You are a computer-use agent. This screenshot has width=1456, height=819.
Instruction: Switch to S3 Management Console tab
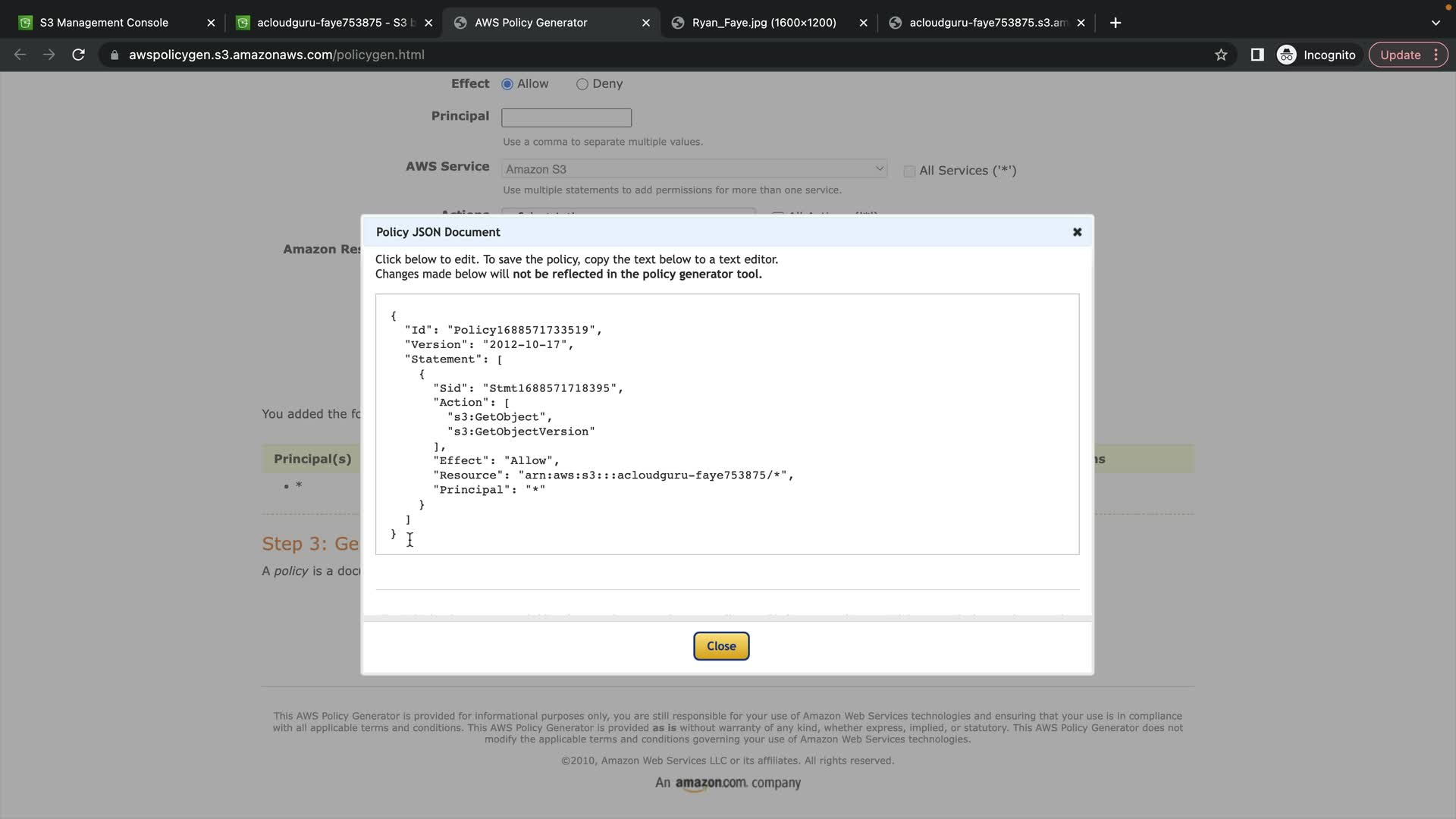[104, 23]
